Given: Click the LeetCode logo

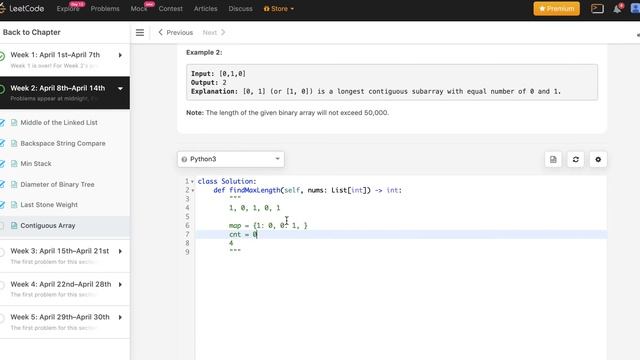Looking at the screenshot, I should click(x=22, y=8).
